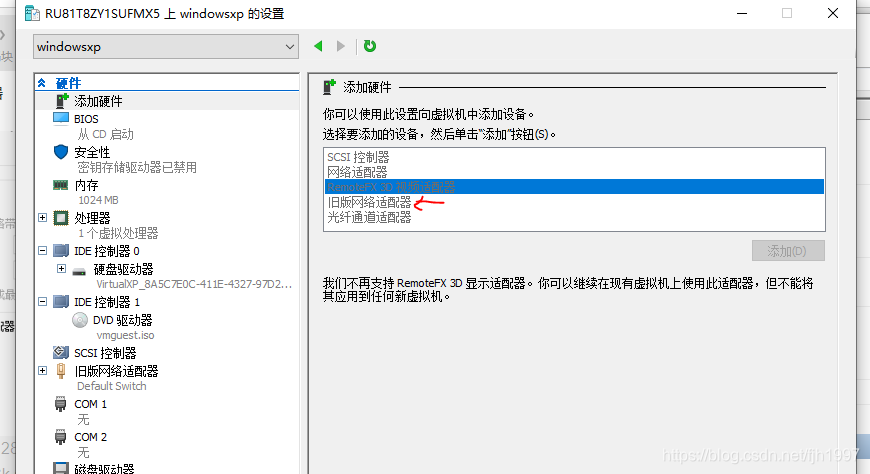Click the IDE 控制器 1 icon
Screen dimensions: 870x474
coord(60,302)
